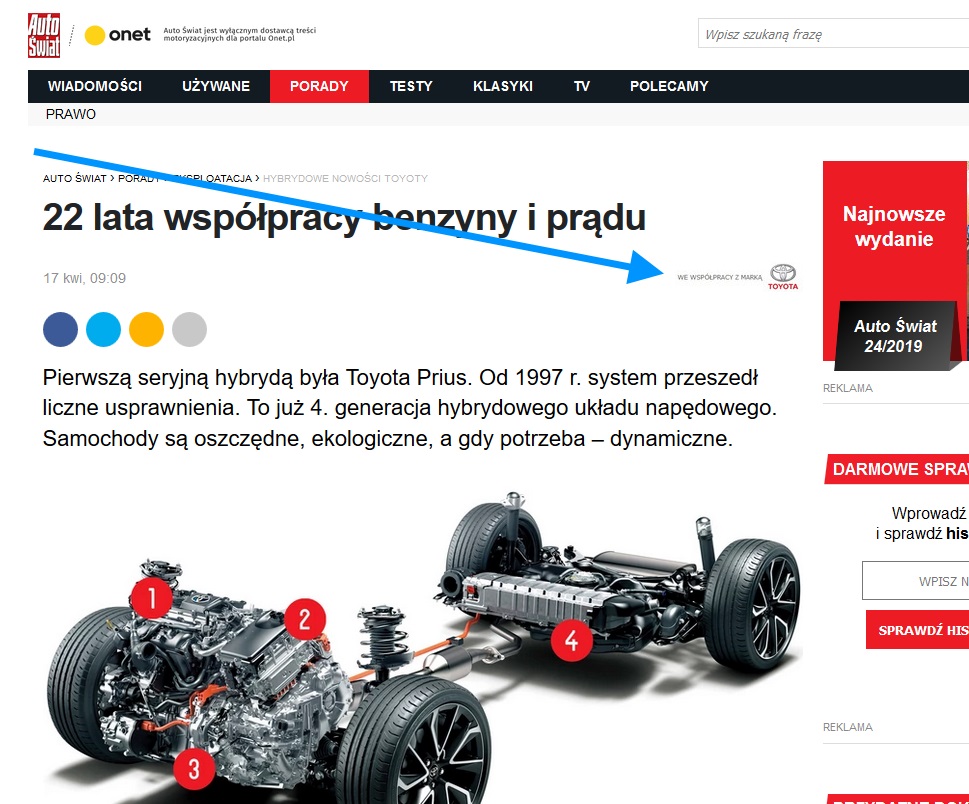Click the light blue share circle
Screen dimensions: 969x804
103,329
